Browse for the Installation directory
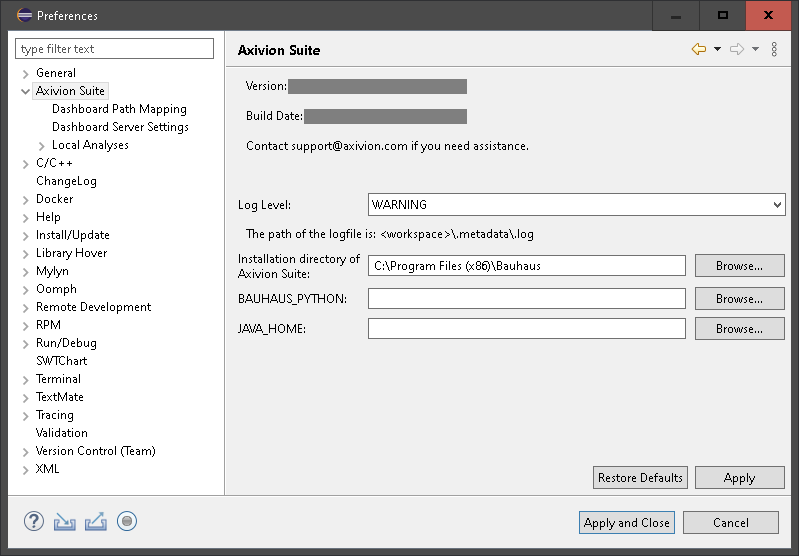The image size is (799, 556). click(739, 266)
